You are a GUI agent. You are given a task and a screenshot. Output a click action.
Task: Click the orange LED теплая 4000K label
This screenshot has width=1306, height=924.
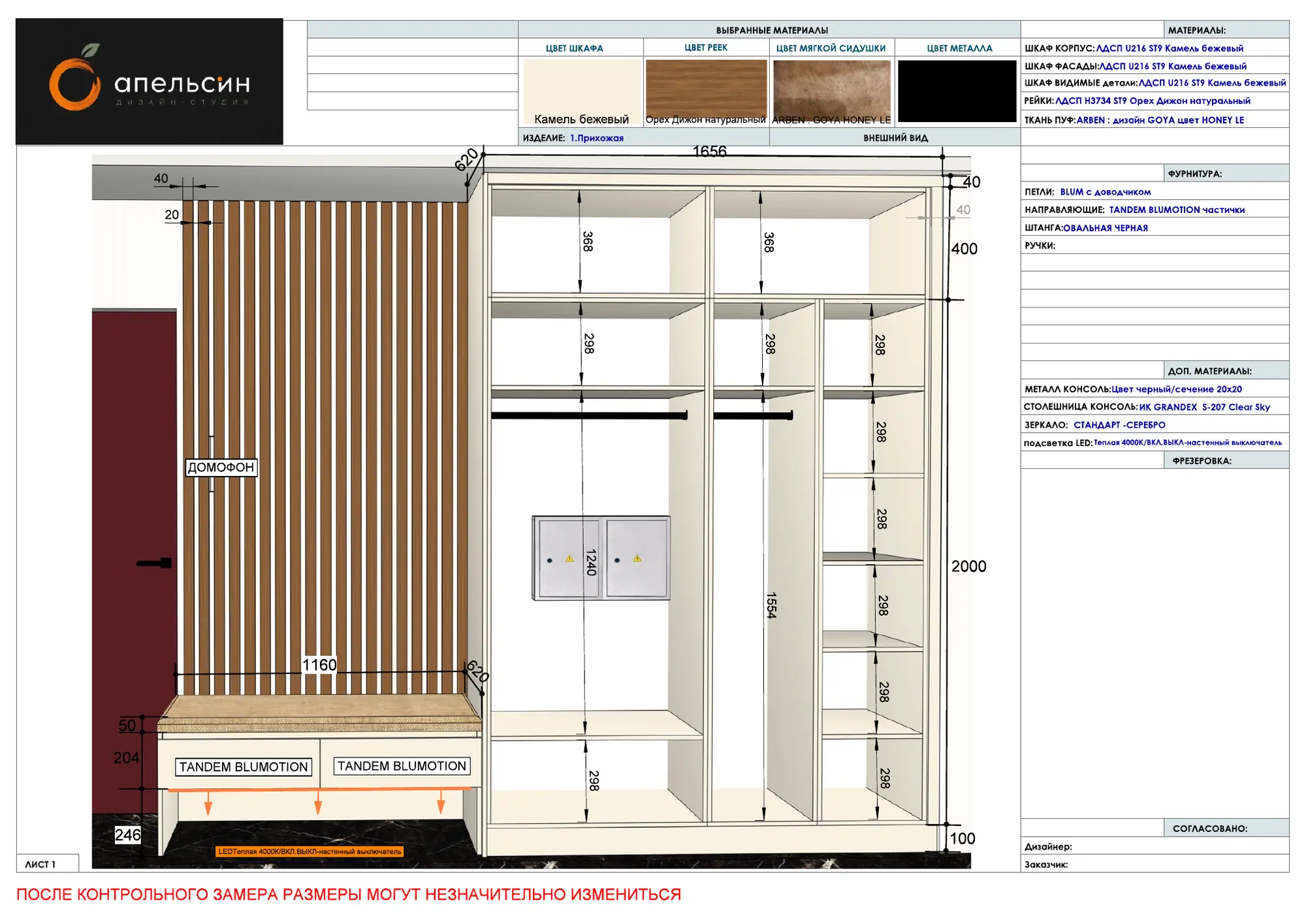tap(310, 852)
